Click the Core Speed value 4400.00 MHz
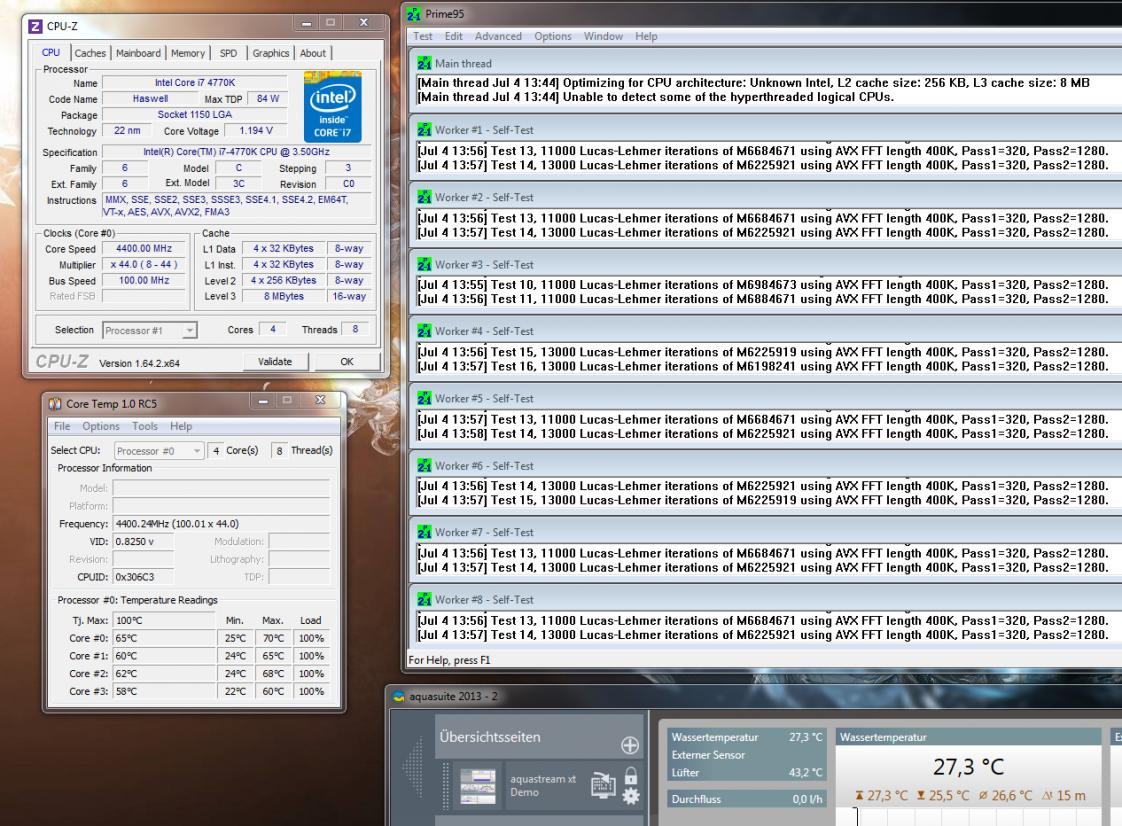Viewport: 1122px width, 826px height. click(144, 248)
